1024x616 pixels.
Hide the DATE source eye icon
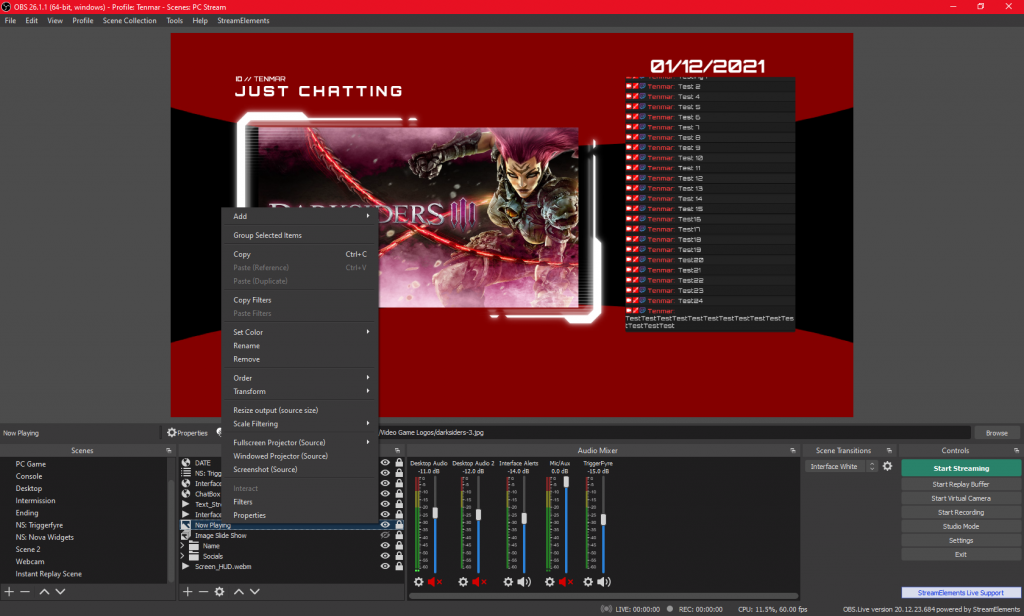pyautogui.click(x=385, y=462)
